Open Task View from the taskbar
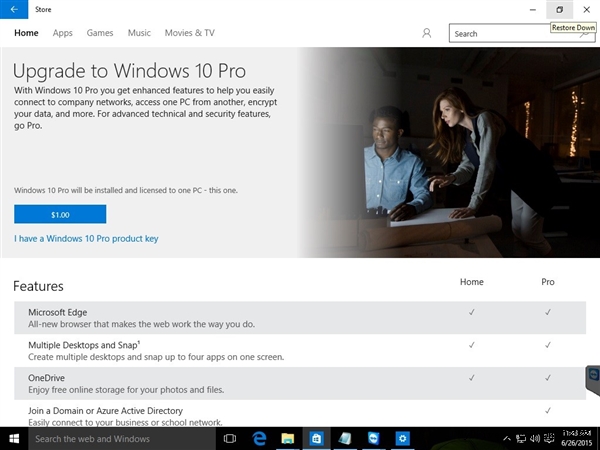 coord(230,438)
